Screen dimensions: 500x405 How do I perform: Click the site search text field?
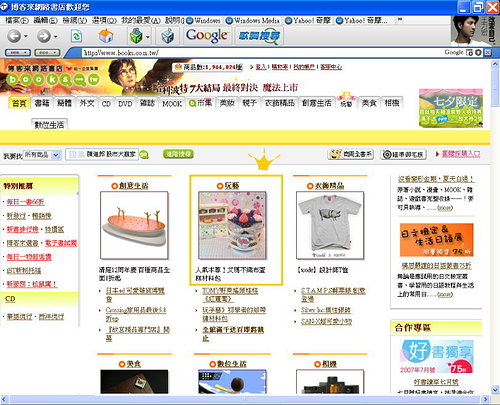(x=102, y=154)
